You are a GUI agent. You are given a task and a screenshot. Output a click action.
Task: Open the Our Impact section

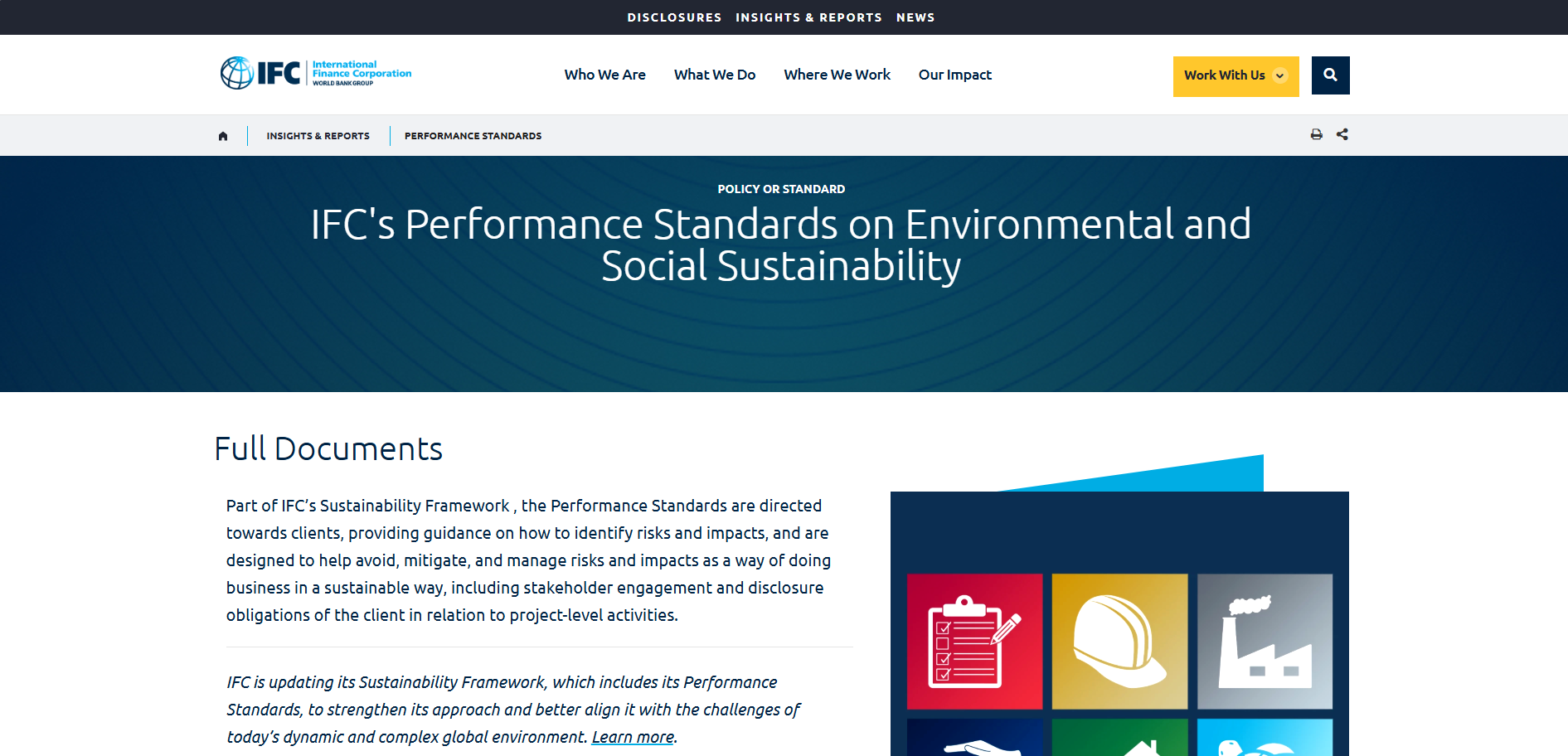[954, 75]
